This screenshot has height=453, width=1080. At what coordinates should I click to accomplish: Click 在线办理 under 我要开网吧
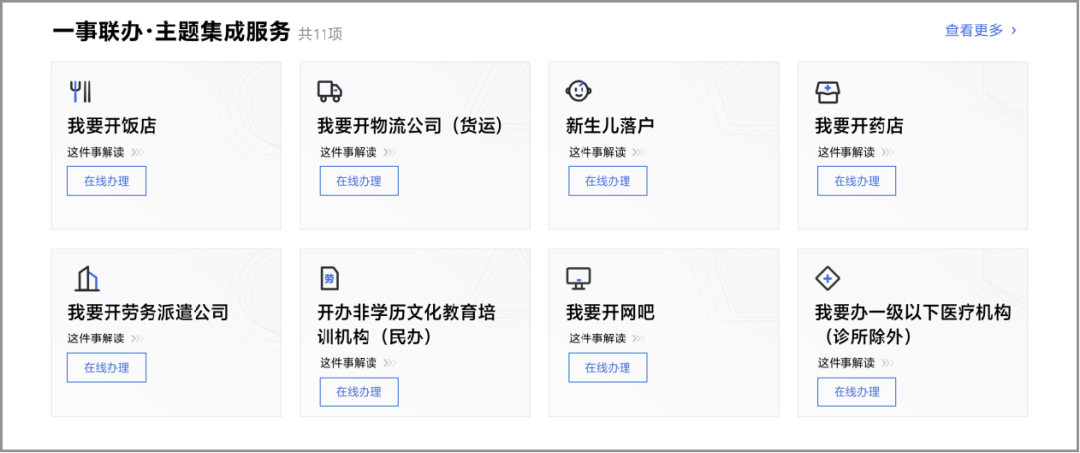pyautogui.click(x=608, y=368)
